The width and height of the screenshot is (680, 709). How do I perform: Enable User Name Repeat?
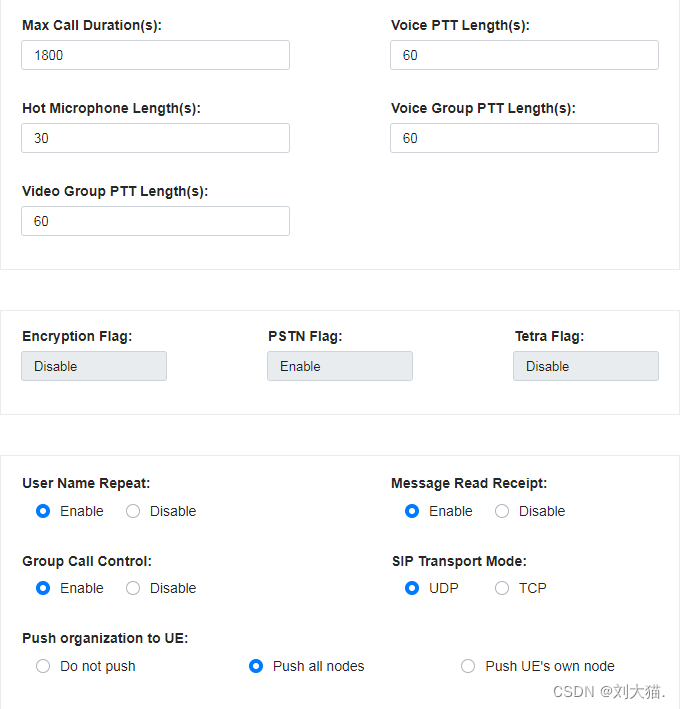(x=43, y=511)
